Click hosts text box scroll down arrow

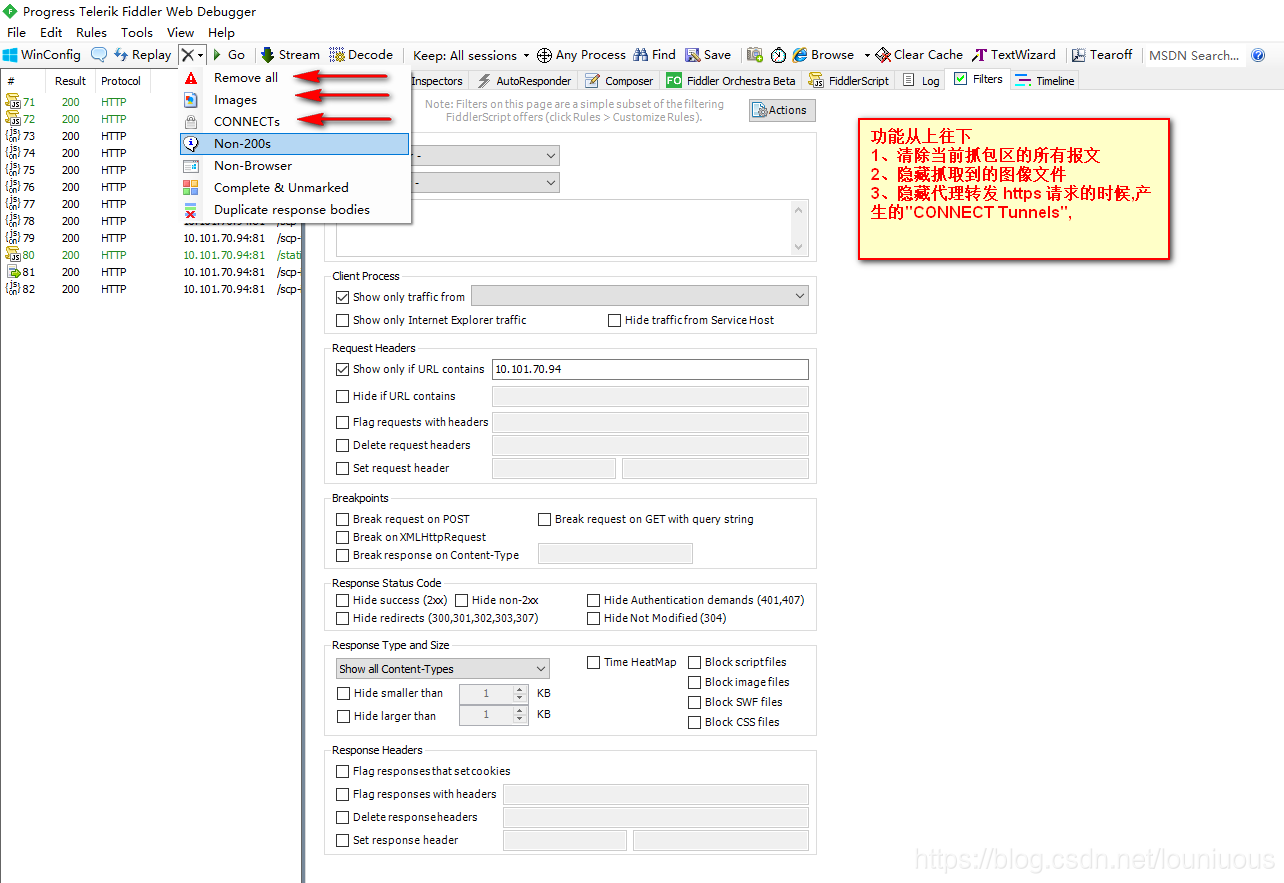pos(799,246)
